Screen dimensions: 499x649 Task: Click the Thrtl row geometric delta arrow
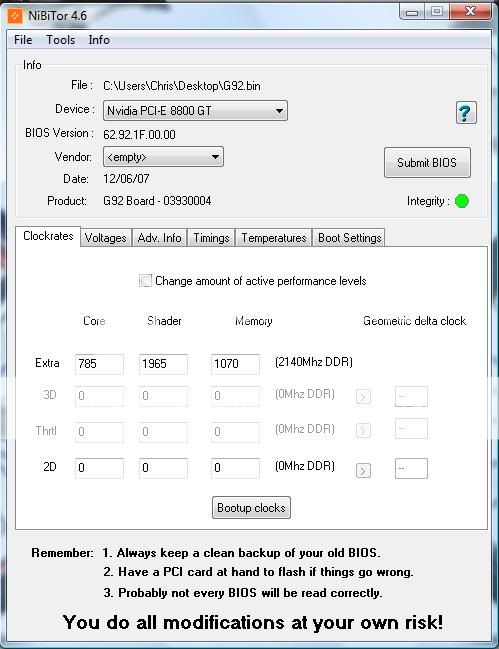pyautogui.click(x=363, y=430)
